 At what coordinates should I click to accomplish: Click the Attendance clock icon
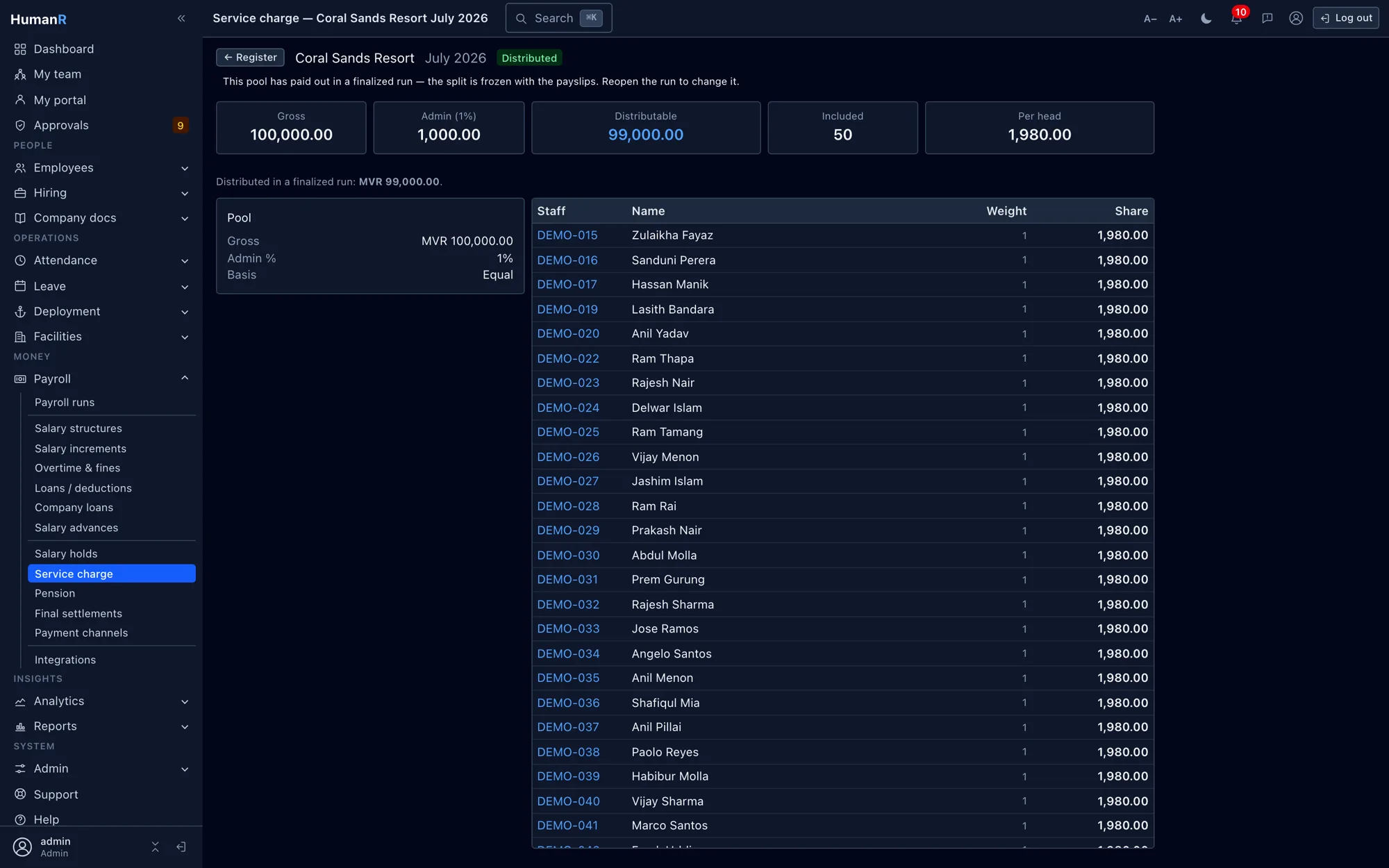(x=20, y=260)
